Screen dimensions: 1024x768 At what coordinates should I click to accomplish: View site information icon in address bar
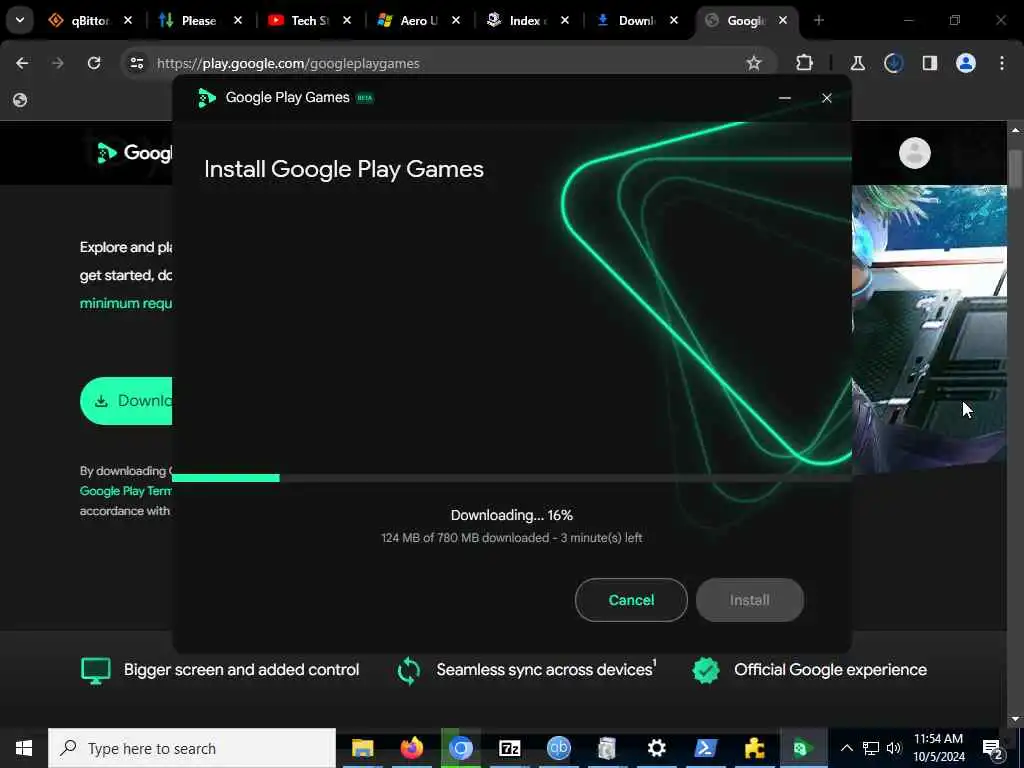tap(136, 63)
